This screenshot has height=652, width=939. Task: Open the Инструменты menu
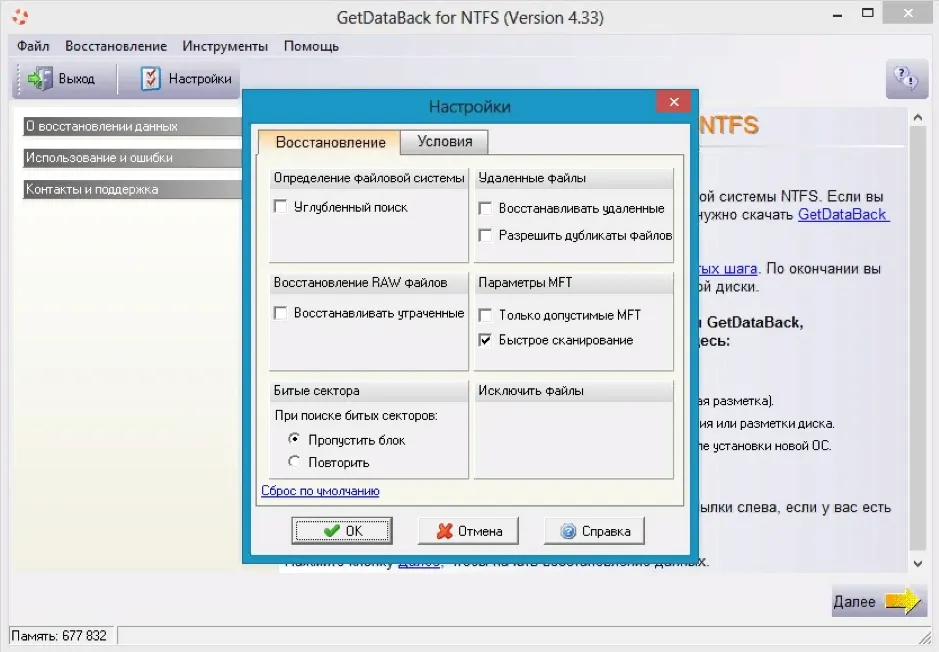coord(225,46)
